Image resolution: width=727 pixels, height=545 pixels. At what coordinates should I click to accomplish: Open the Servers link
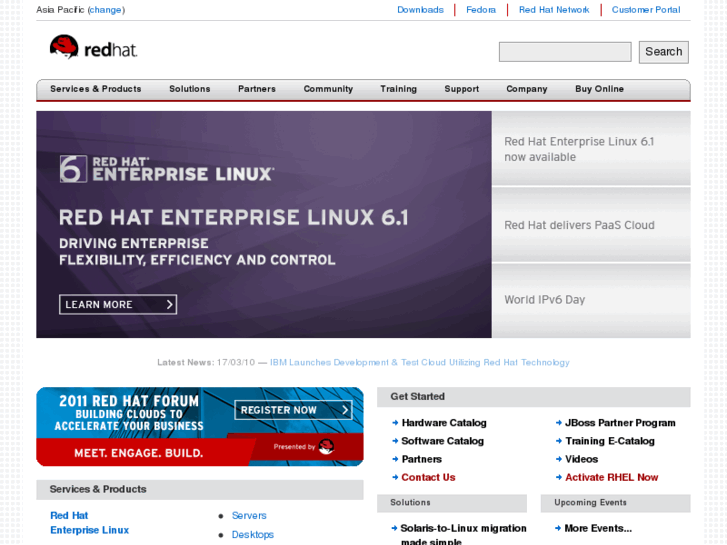(x=249, y=515)
